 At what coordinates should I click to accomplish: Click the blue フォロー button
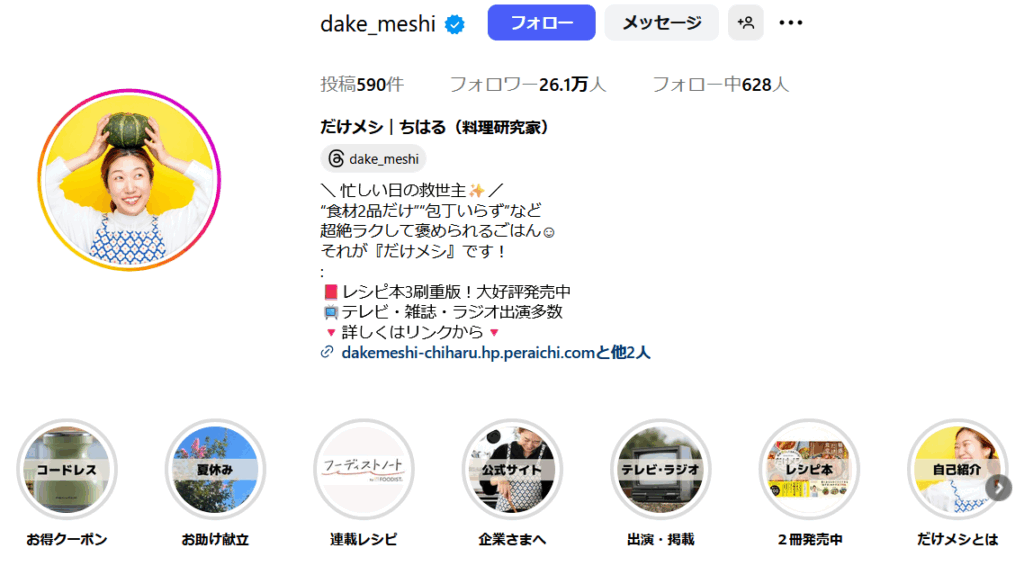(541, 23)
